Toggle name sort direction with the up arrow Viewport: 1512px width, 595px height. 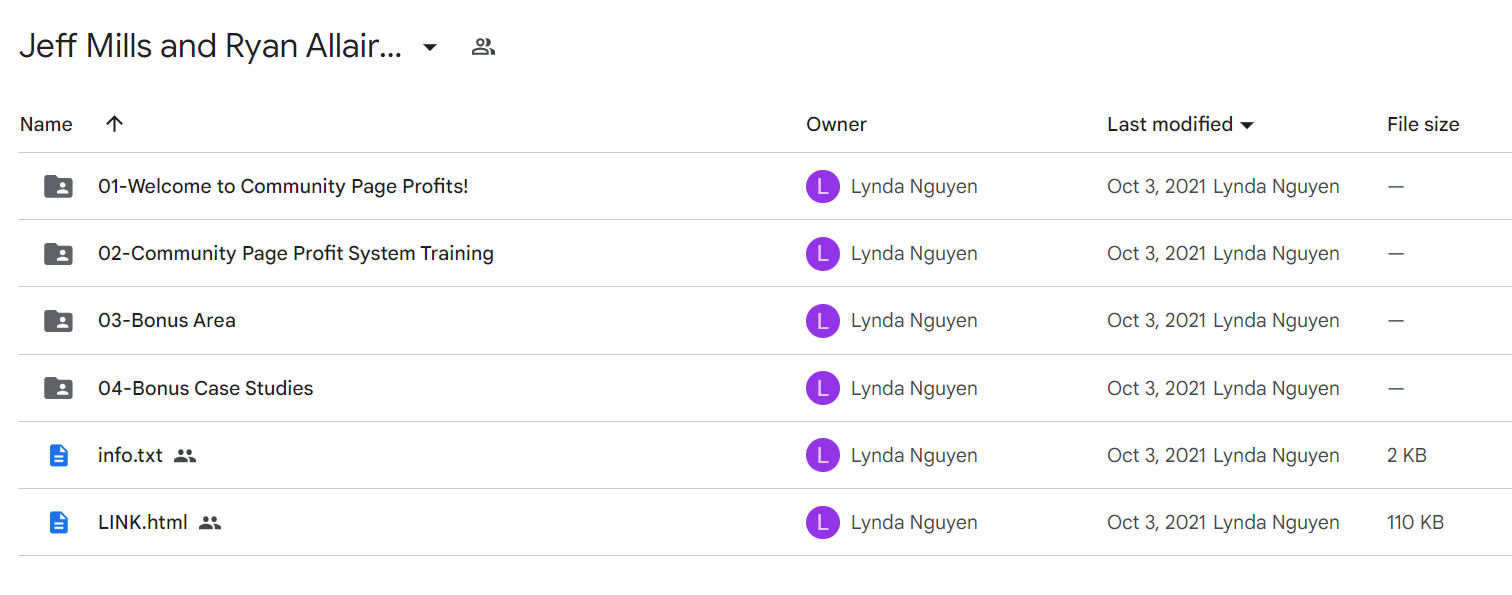pos(115,124)
